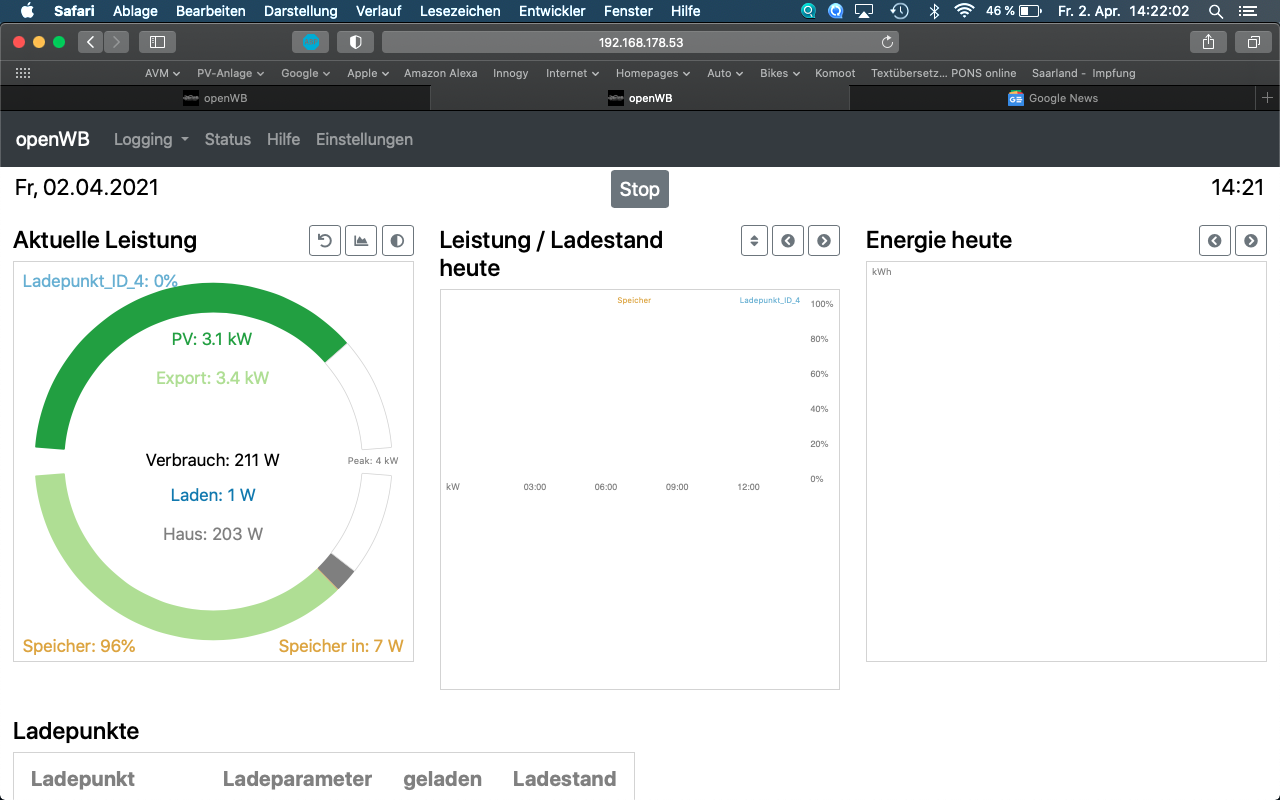Open the Safari share icon
Screen dimensions: 1280x800
pyautogui.click(x=1209, y=42)
